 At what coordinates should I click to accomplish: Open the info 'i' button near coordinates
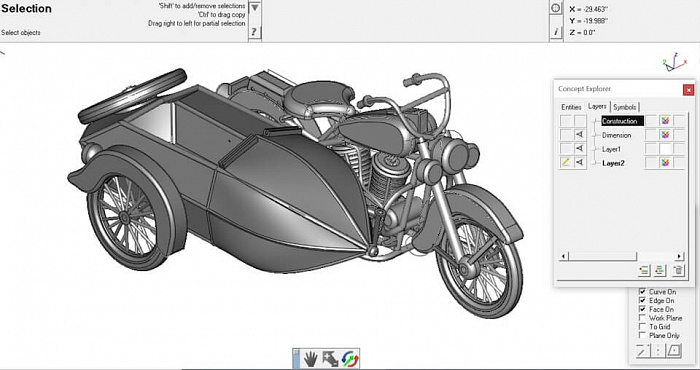point(556,32)
